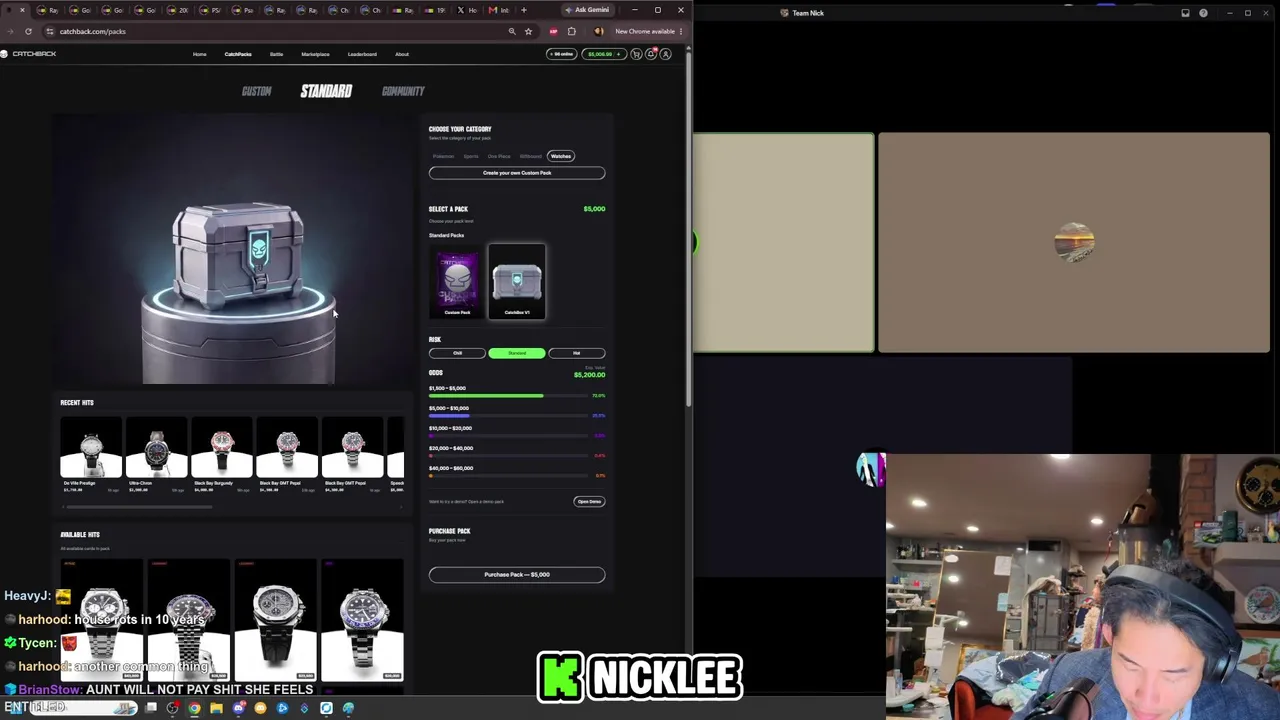Select the Custom Pack thumbnail

[457, 281]
